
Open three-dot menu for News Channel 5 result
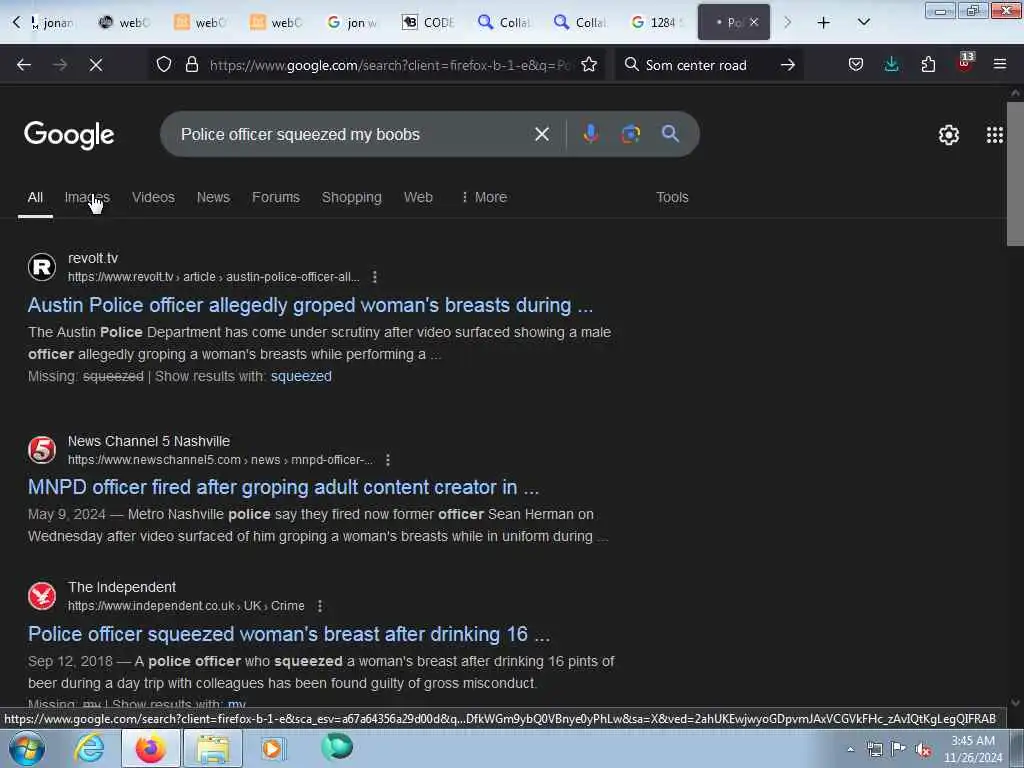388,460
